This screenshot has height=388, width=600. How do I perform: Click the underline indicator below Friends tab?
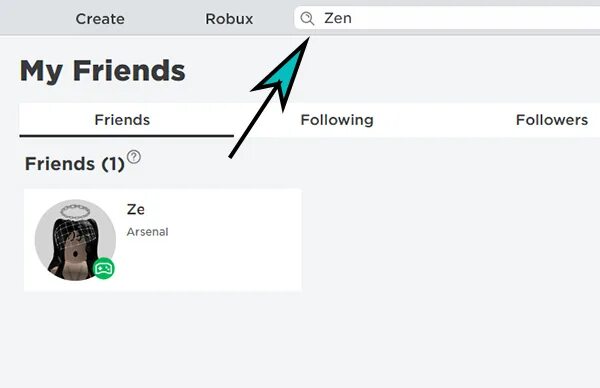(127, 136)
